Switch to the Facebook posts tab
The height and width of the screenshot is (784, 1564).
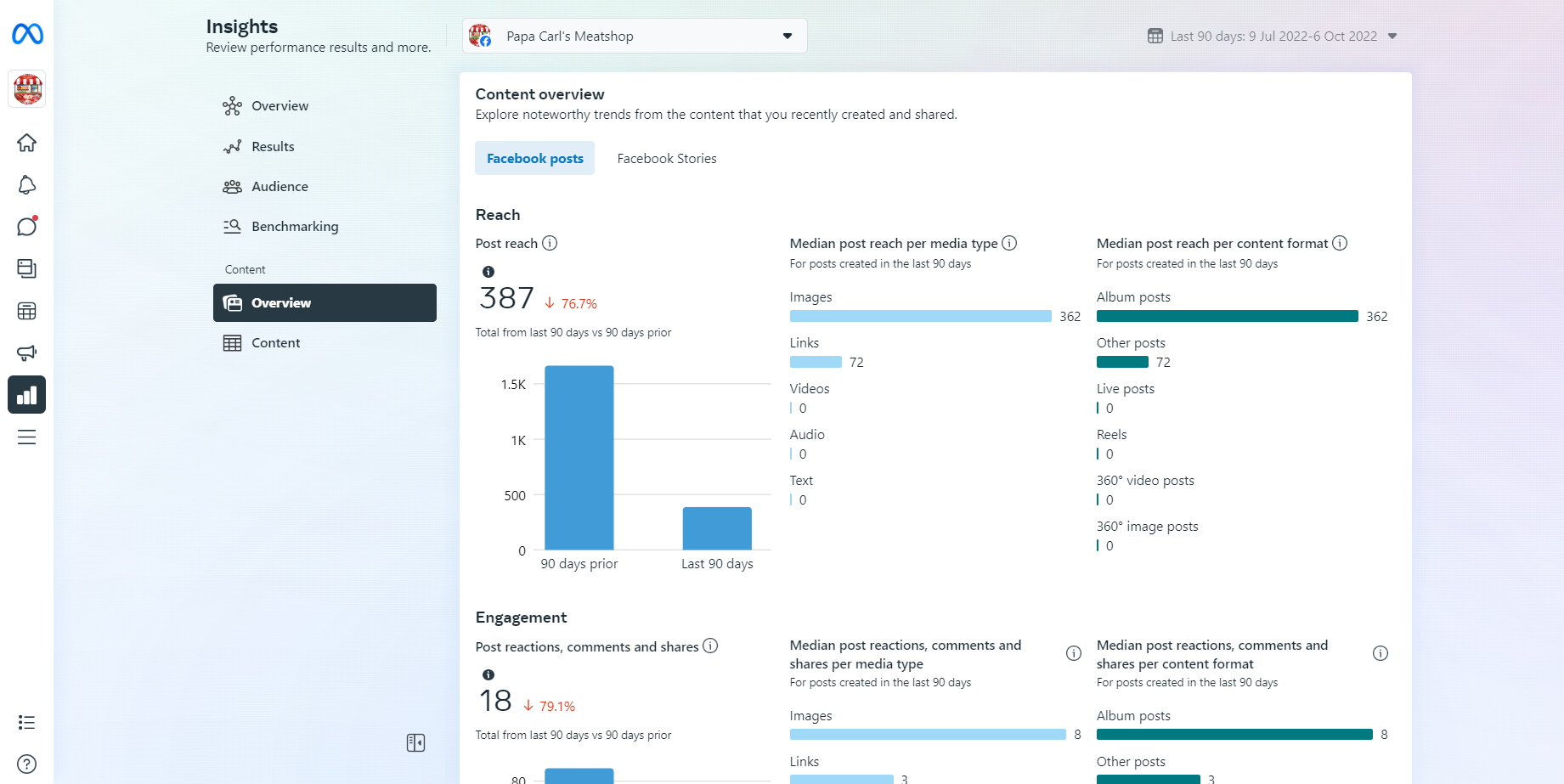[x=534, y=159]
